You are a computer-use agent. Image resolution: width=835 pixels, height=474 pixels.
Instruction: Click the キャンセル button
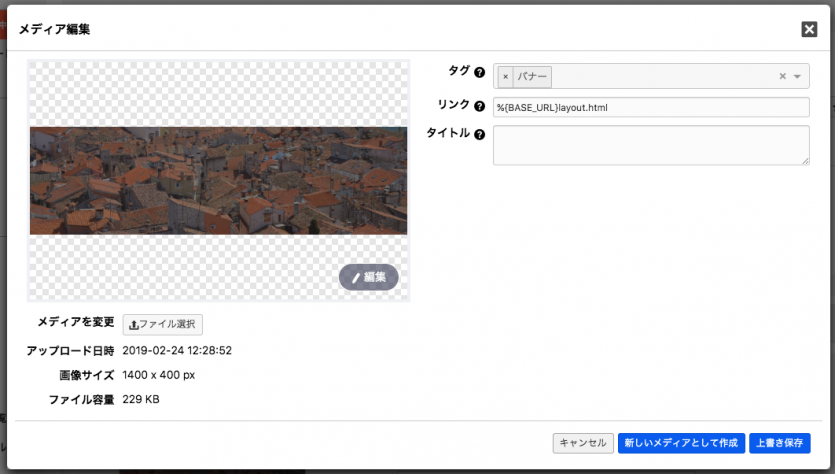[x=583, y=443]
